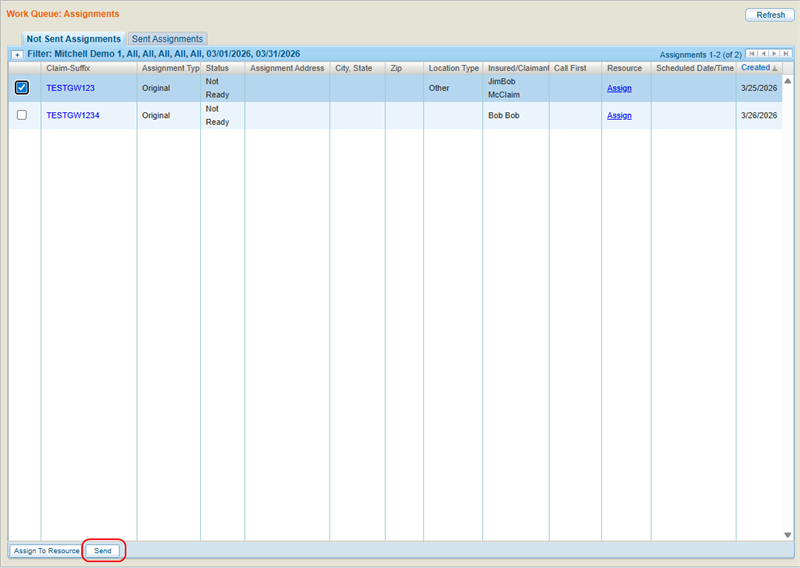Click the scroll up arrow in table
This screenshot has height=568, width=800.
click(x=788, y=81)
